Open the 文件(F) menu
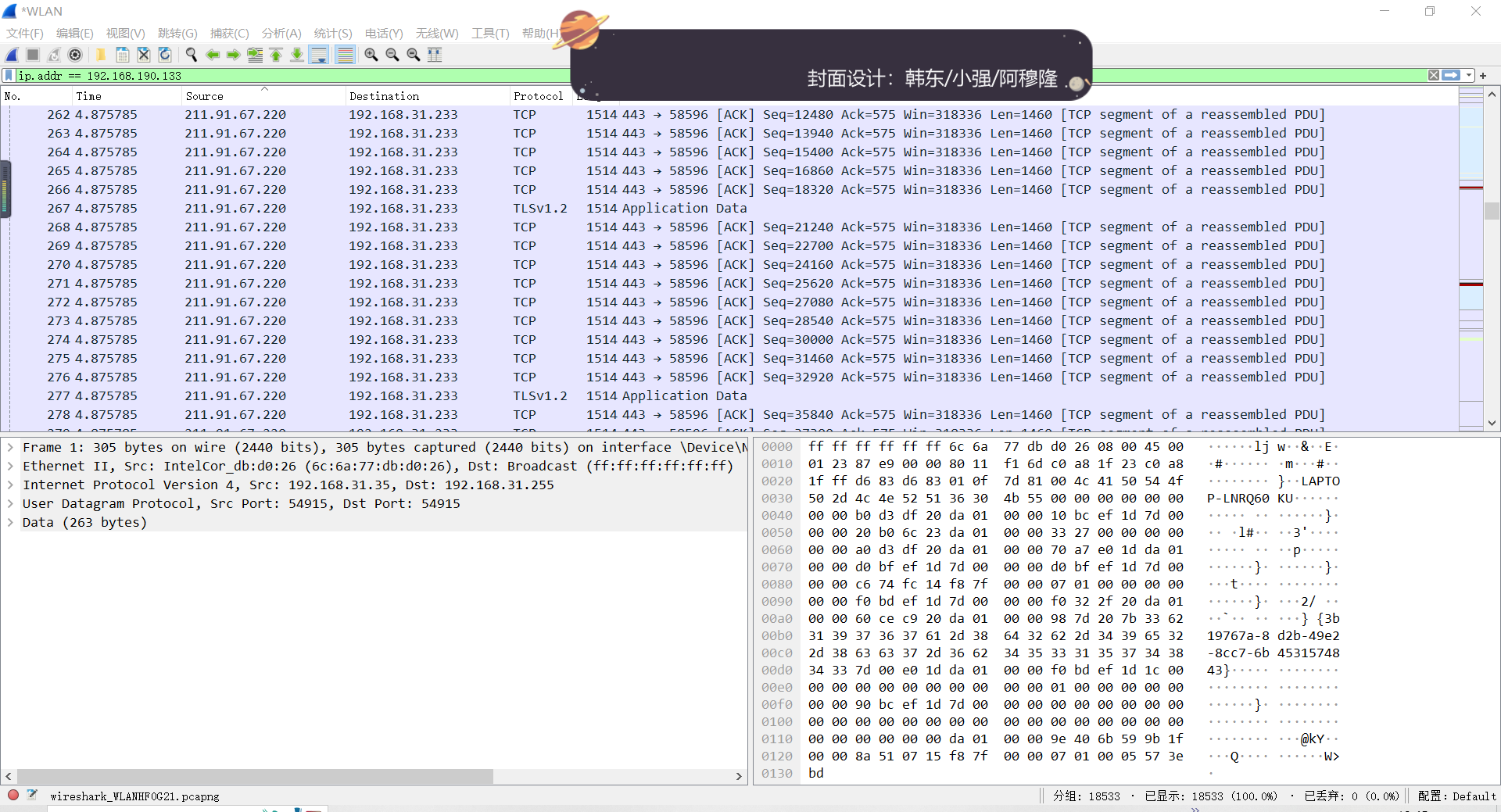Viewport: 1501px width, 812px height. pyautogui.click(x=25, y=34)
